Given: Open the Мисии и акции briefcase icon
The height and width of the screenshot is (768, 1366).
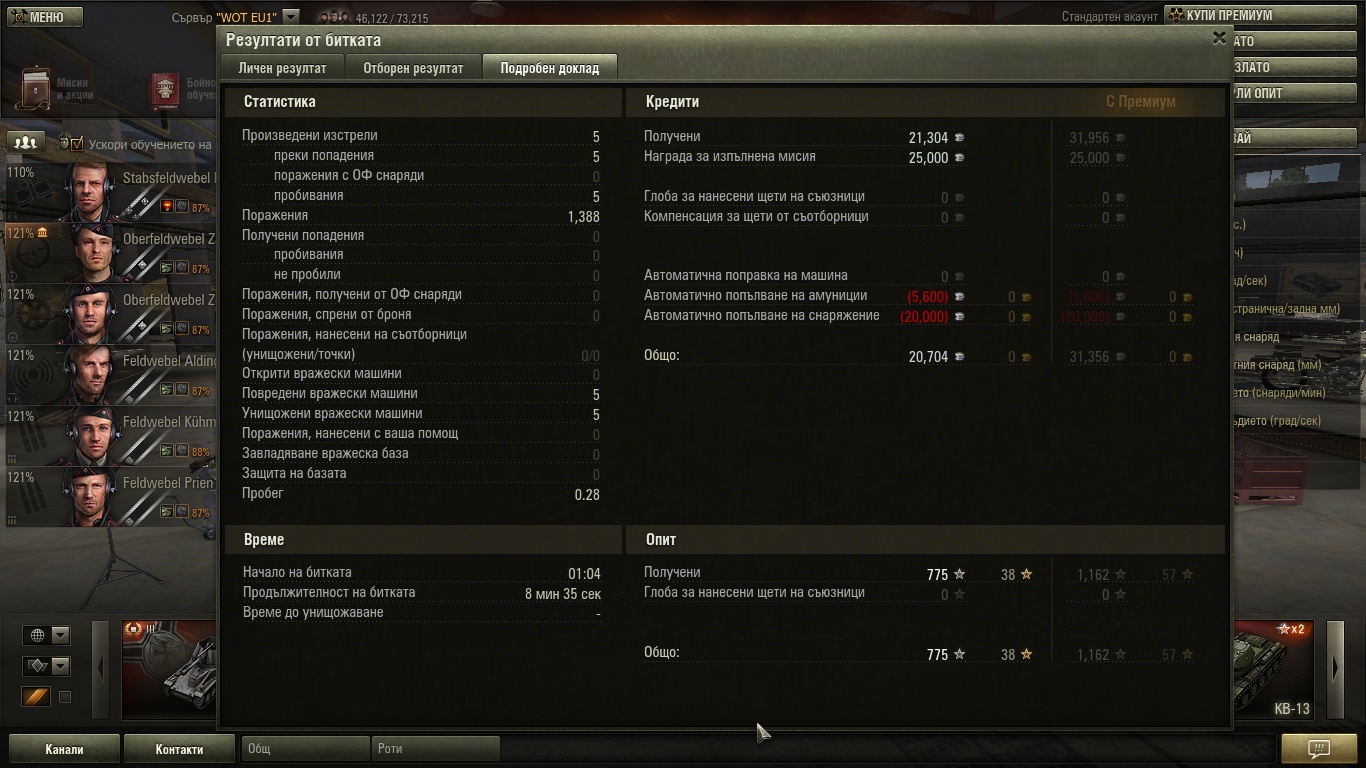Looking at the screenshot, I should click(37, 88).
